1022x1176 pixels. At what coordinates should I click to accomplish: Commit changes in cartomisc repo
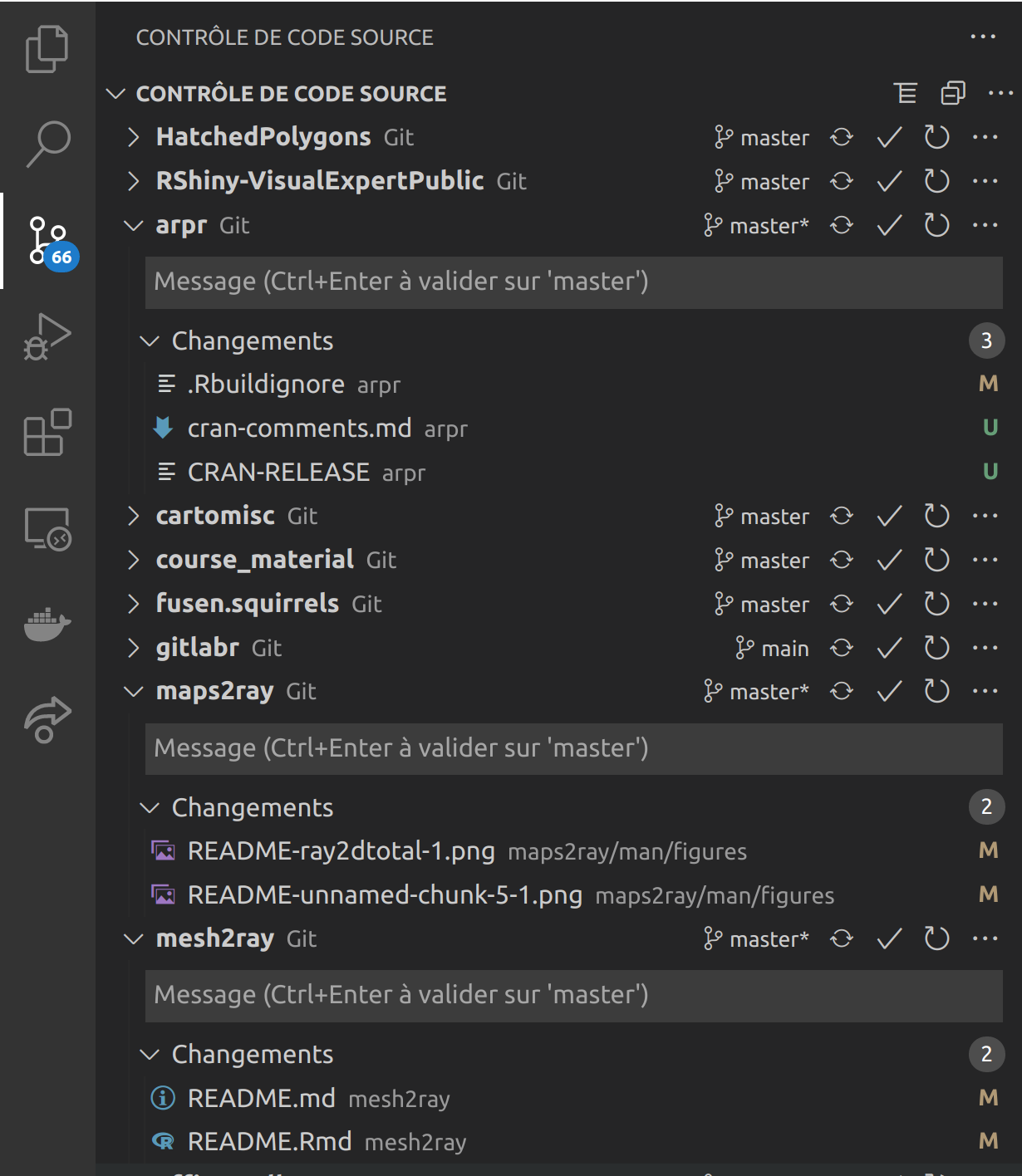coord(889,516)
